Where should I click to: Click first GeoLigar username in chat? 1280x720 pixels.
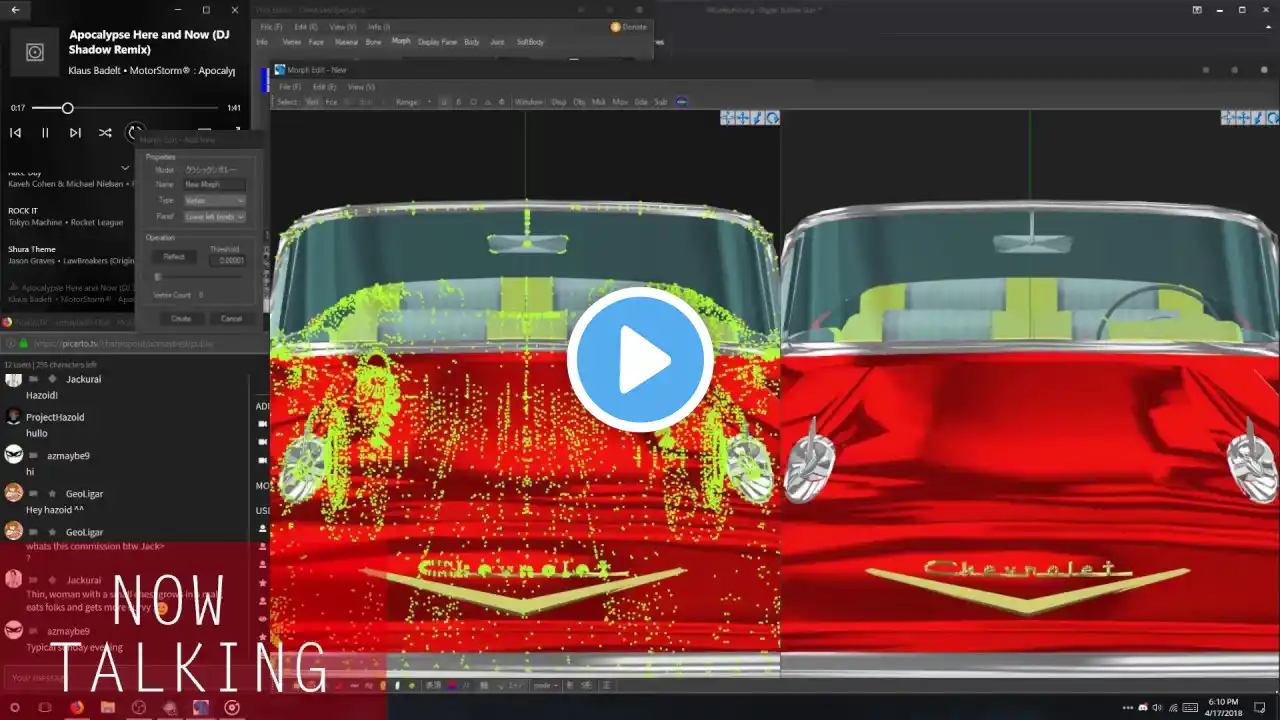click(85, 494)
